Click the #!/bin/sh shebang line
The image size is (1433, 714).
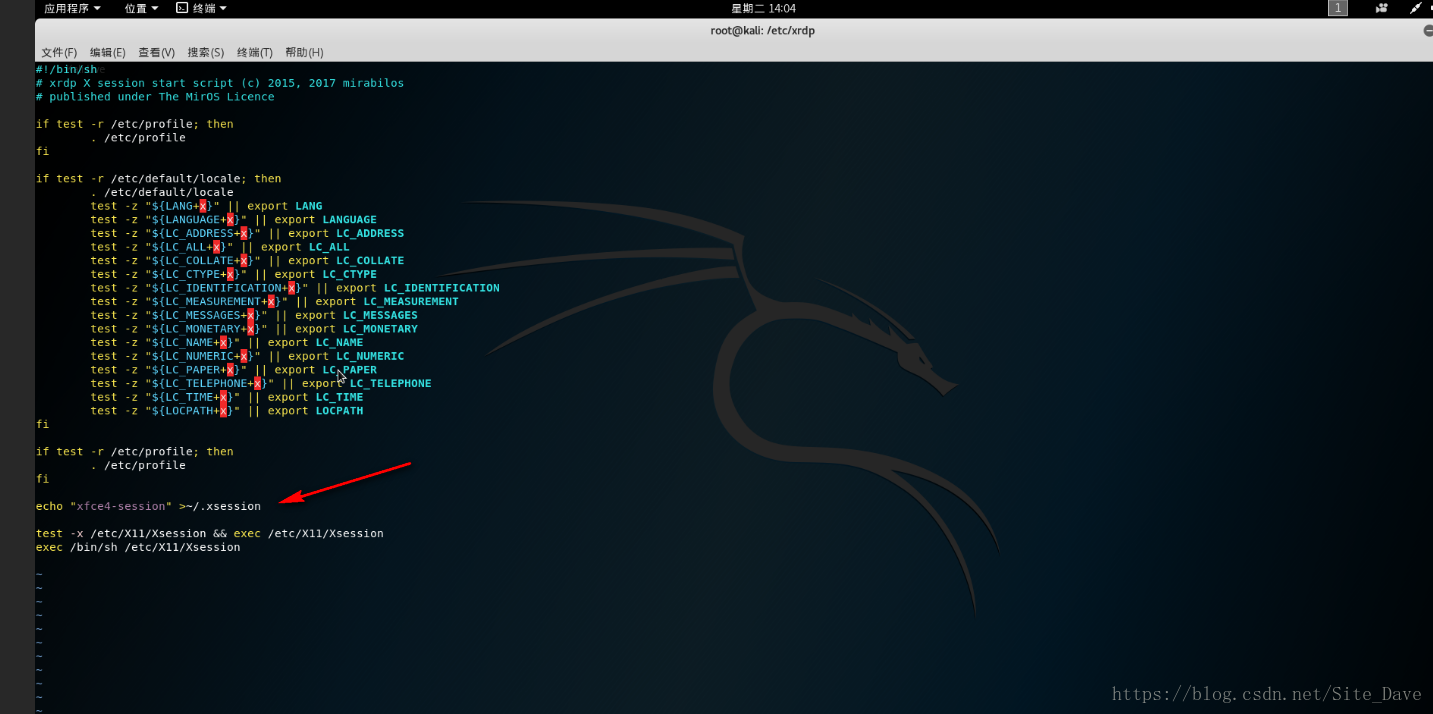coord(67,70)
